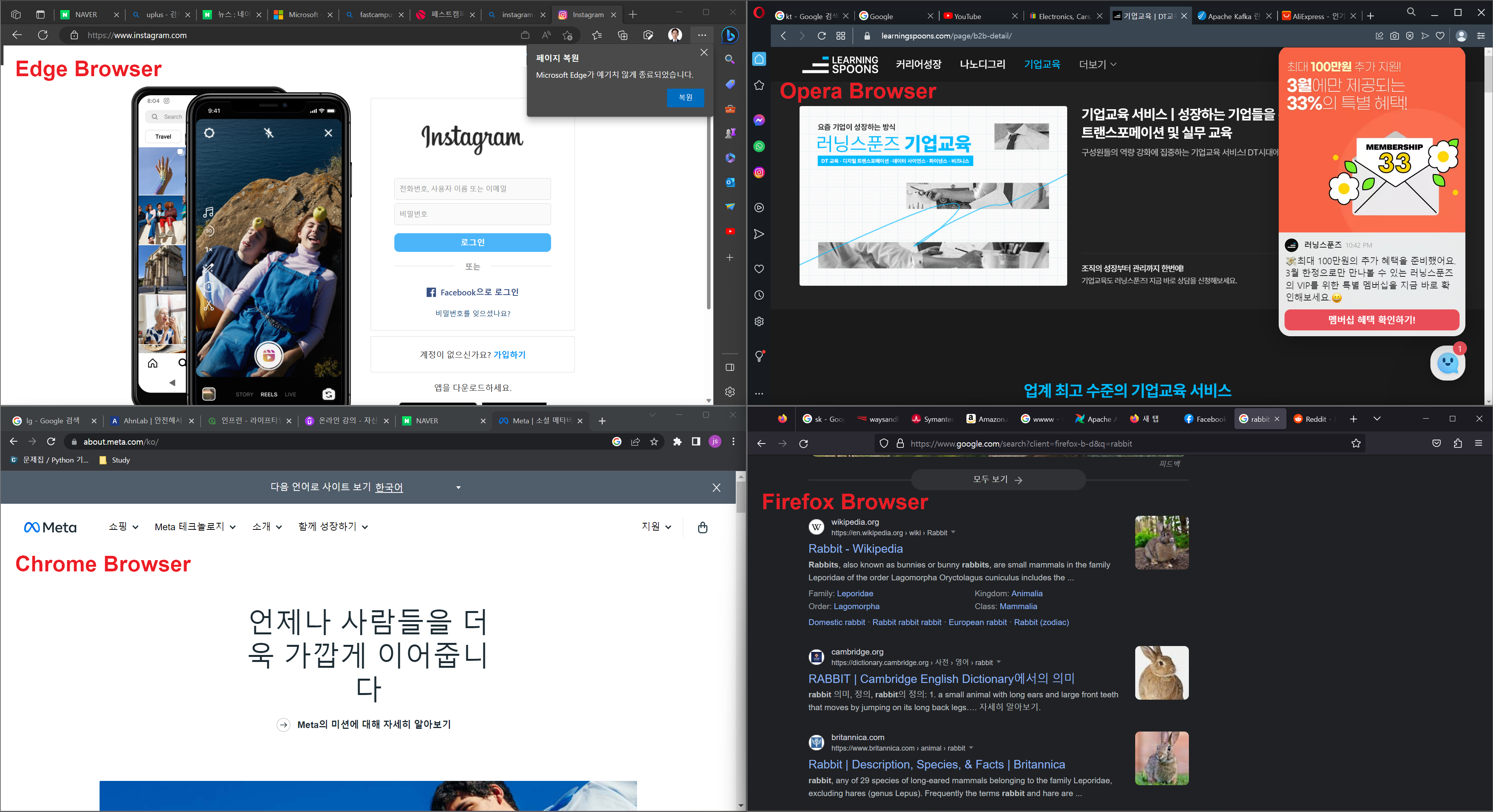The width and height of the screenshot is (1493, 812).
Task: Open Opera sidebar settings gear
Action: 759,321
